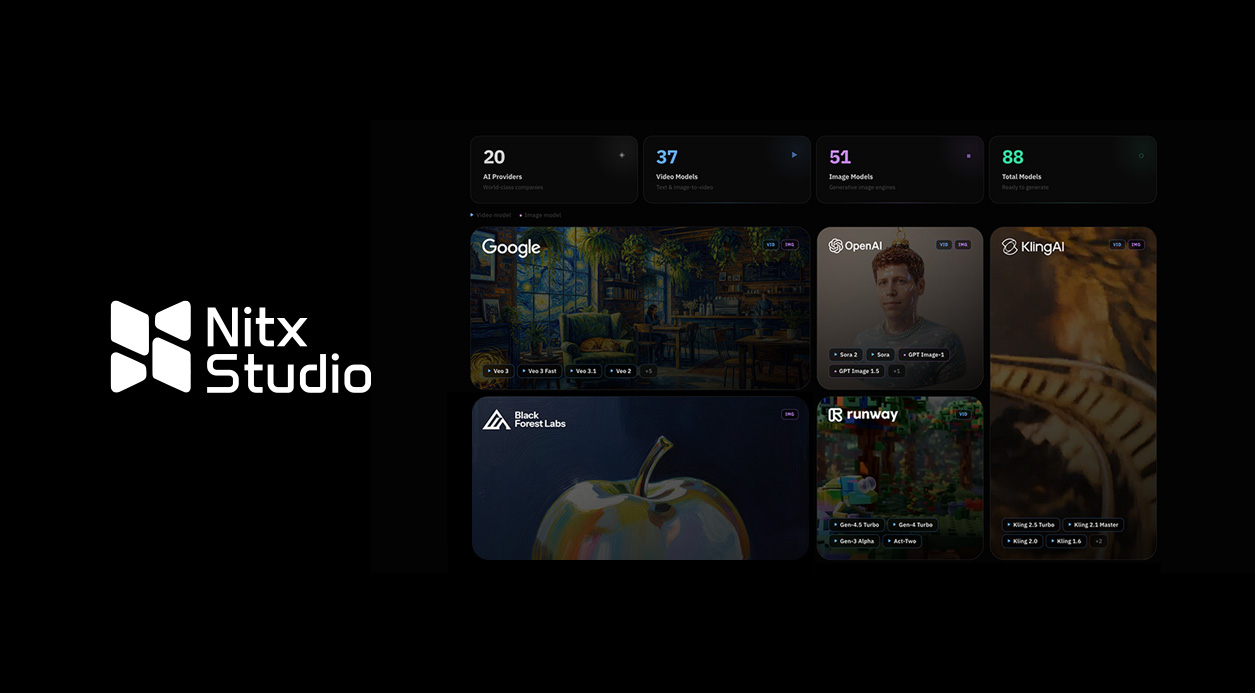Image resolution: width=1255 pixels, height=693 pixels.
Task: Click the IMG badge on the KlingAI card
Action: [x=1136, y=244]
